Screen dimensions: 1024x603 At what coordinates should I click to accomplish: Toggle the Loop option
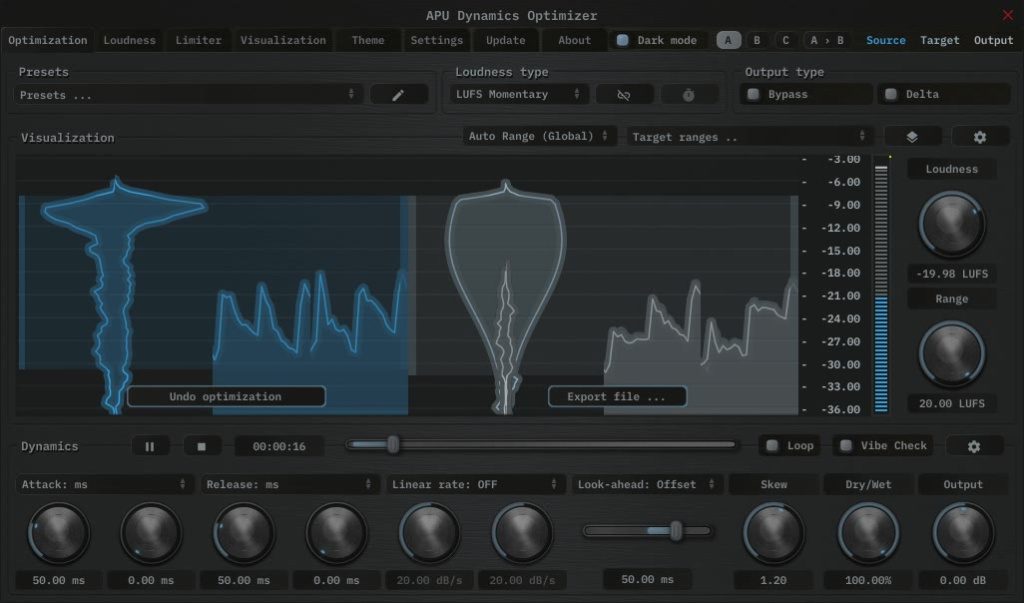789,445
